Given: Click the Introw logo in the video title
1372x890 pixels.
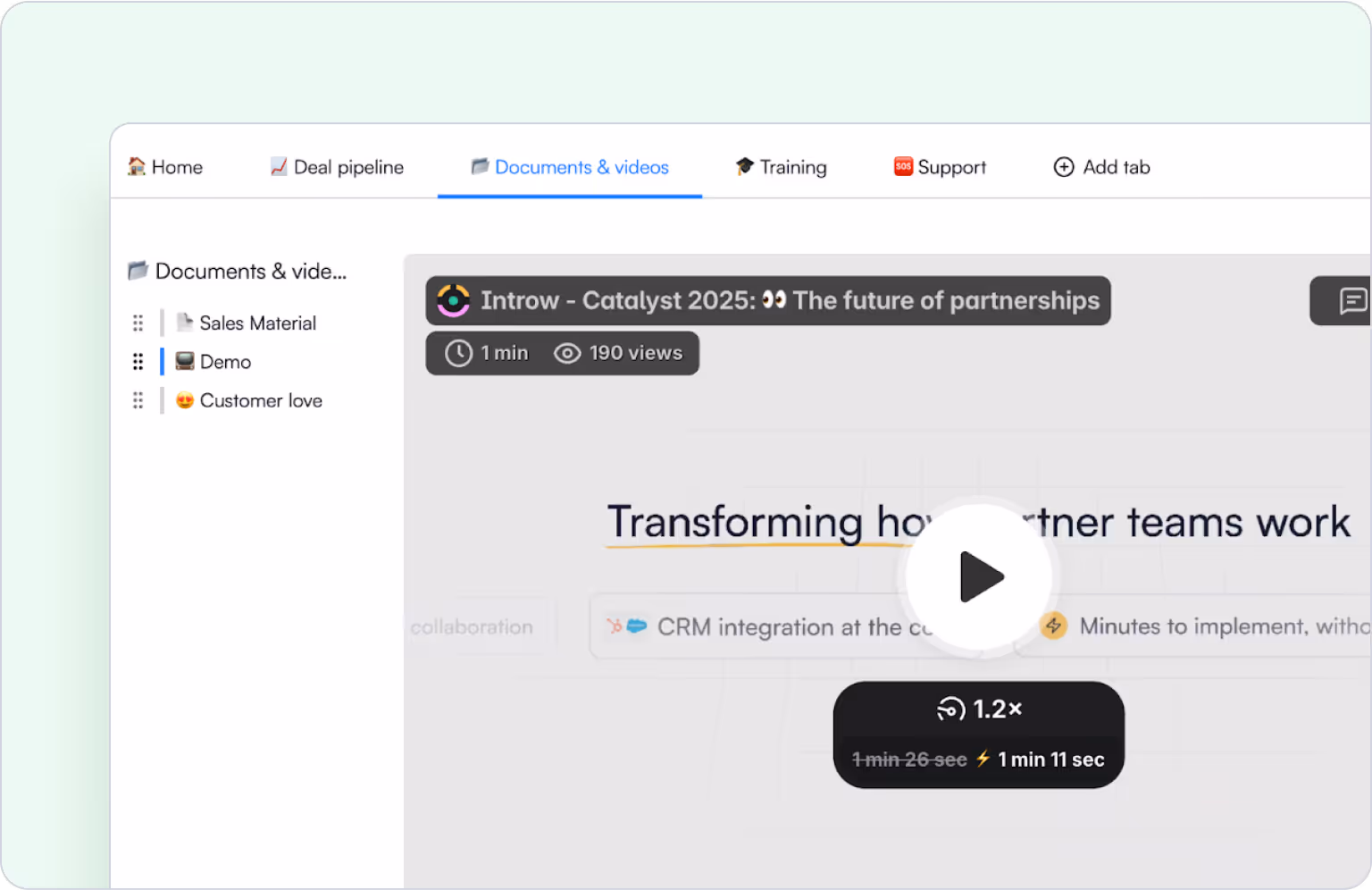Looking at the screenshot, I should point(454,301).
